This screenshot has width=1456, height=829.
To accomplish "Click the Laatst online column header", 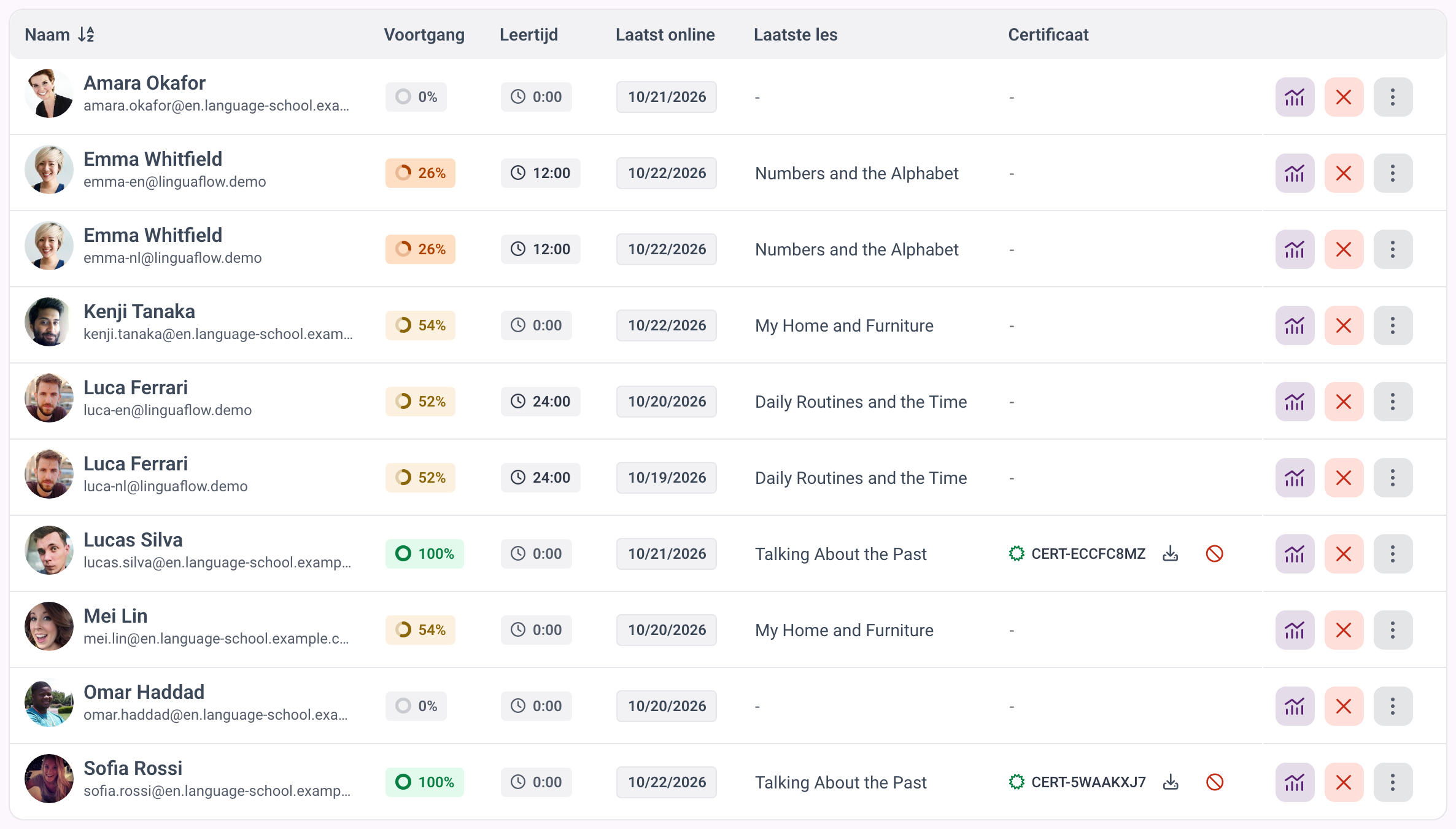I will pos(665,34).
